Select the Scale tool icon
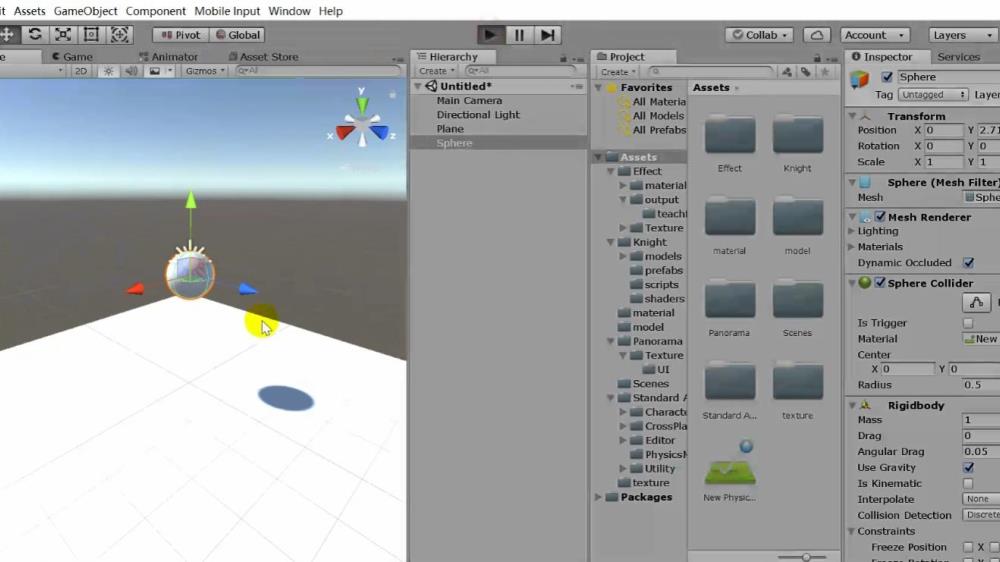The image size is (1000, 562). [63, 34]
